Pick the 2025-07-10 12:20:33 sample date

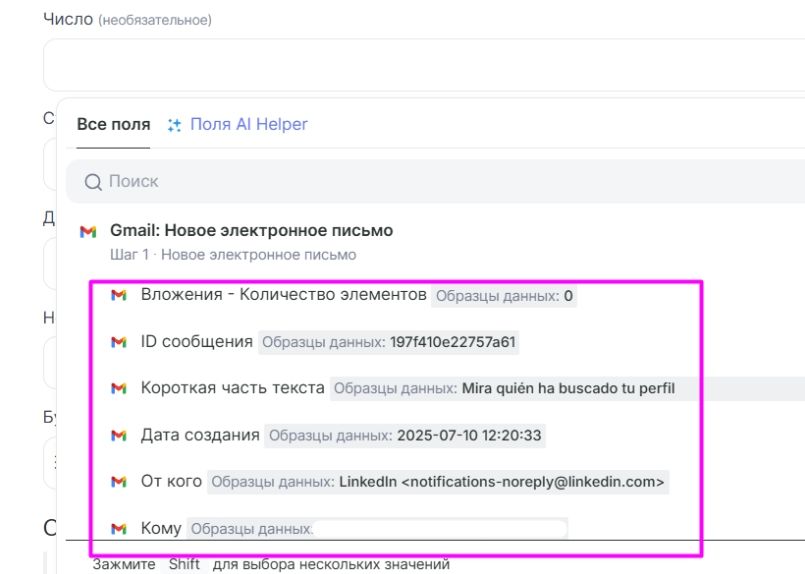click(470, 435)
